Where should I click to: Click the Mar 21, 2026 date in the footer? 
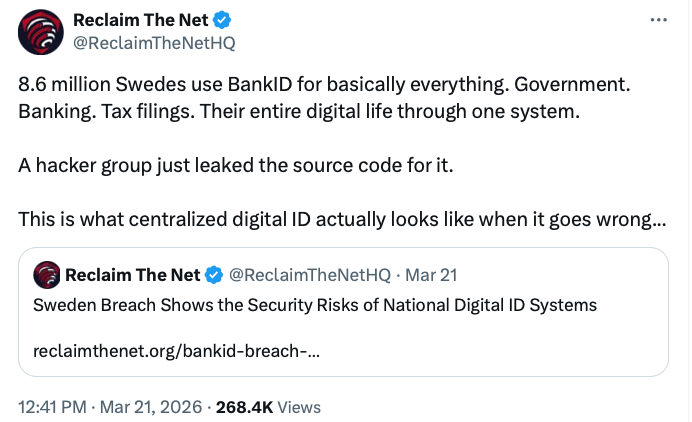point(154,407)
